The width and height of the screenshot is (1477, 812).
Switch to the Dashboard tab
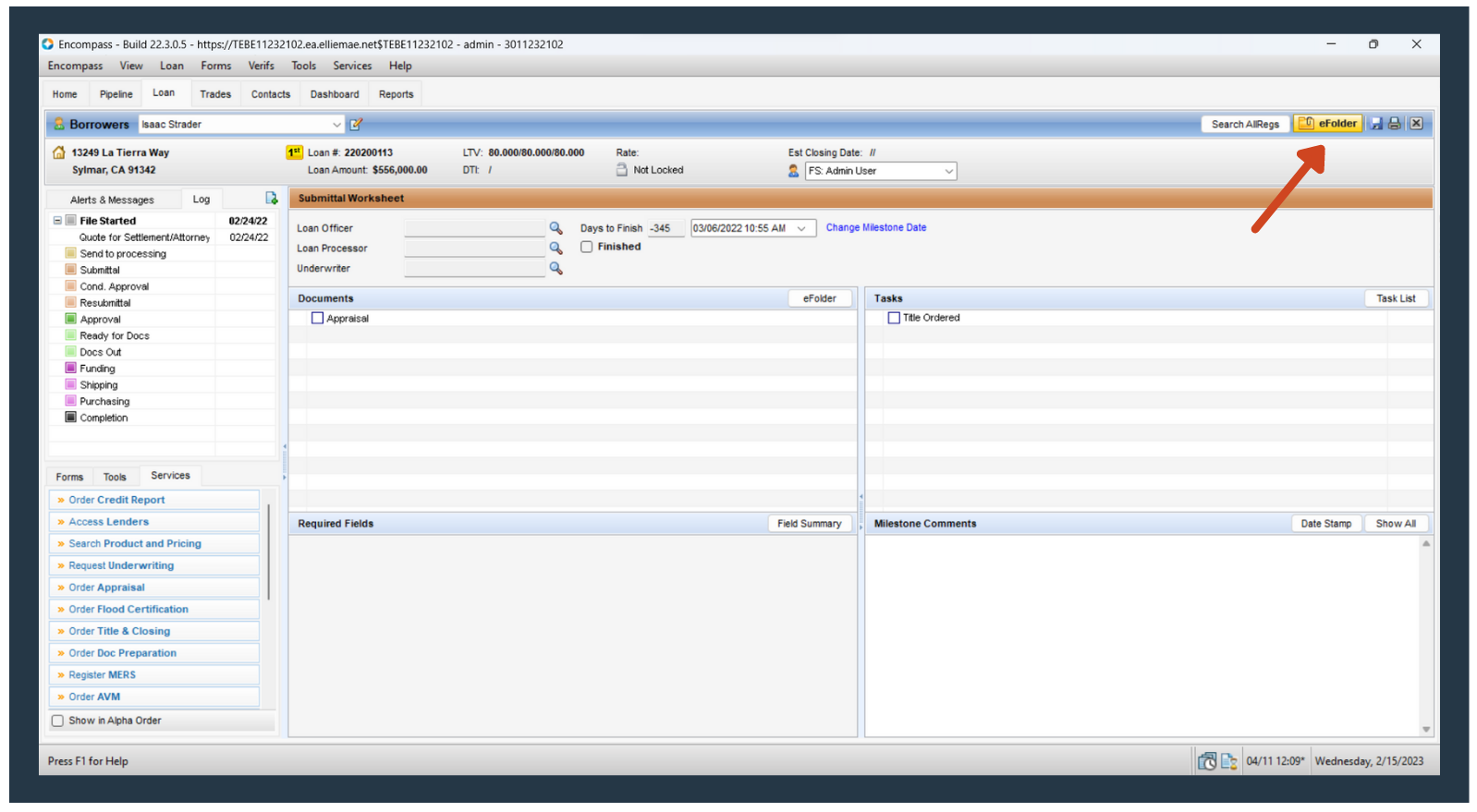click(335, 94)
